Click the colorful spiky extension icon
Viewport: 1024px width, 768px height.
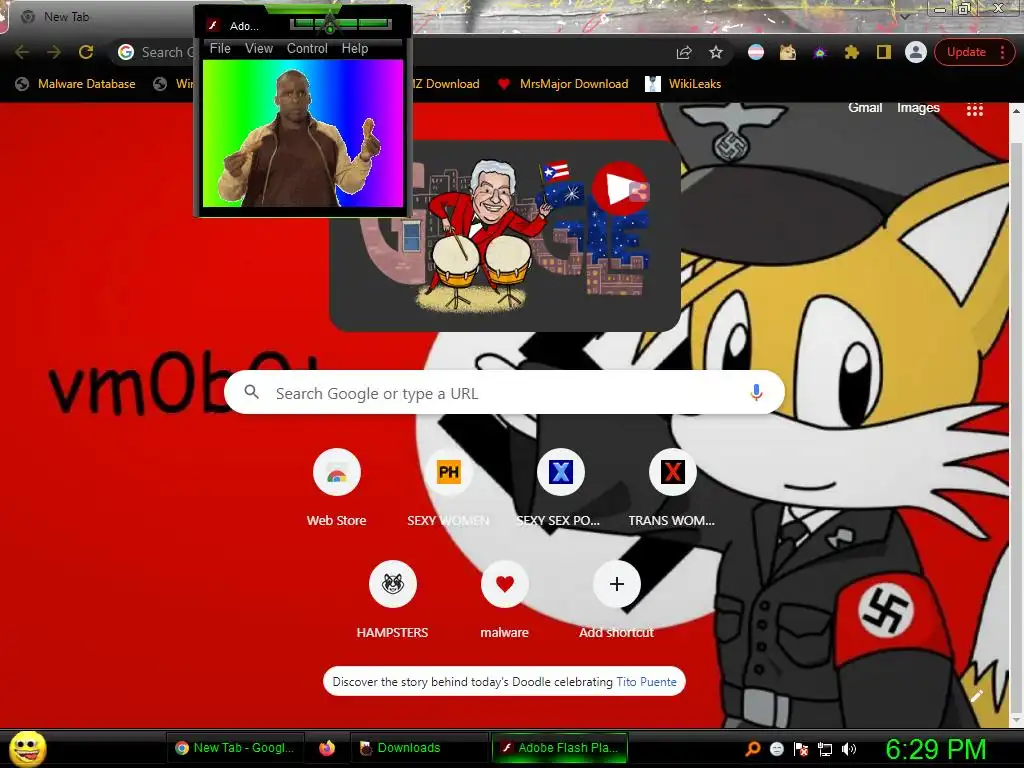820,52
